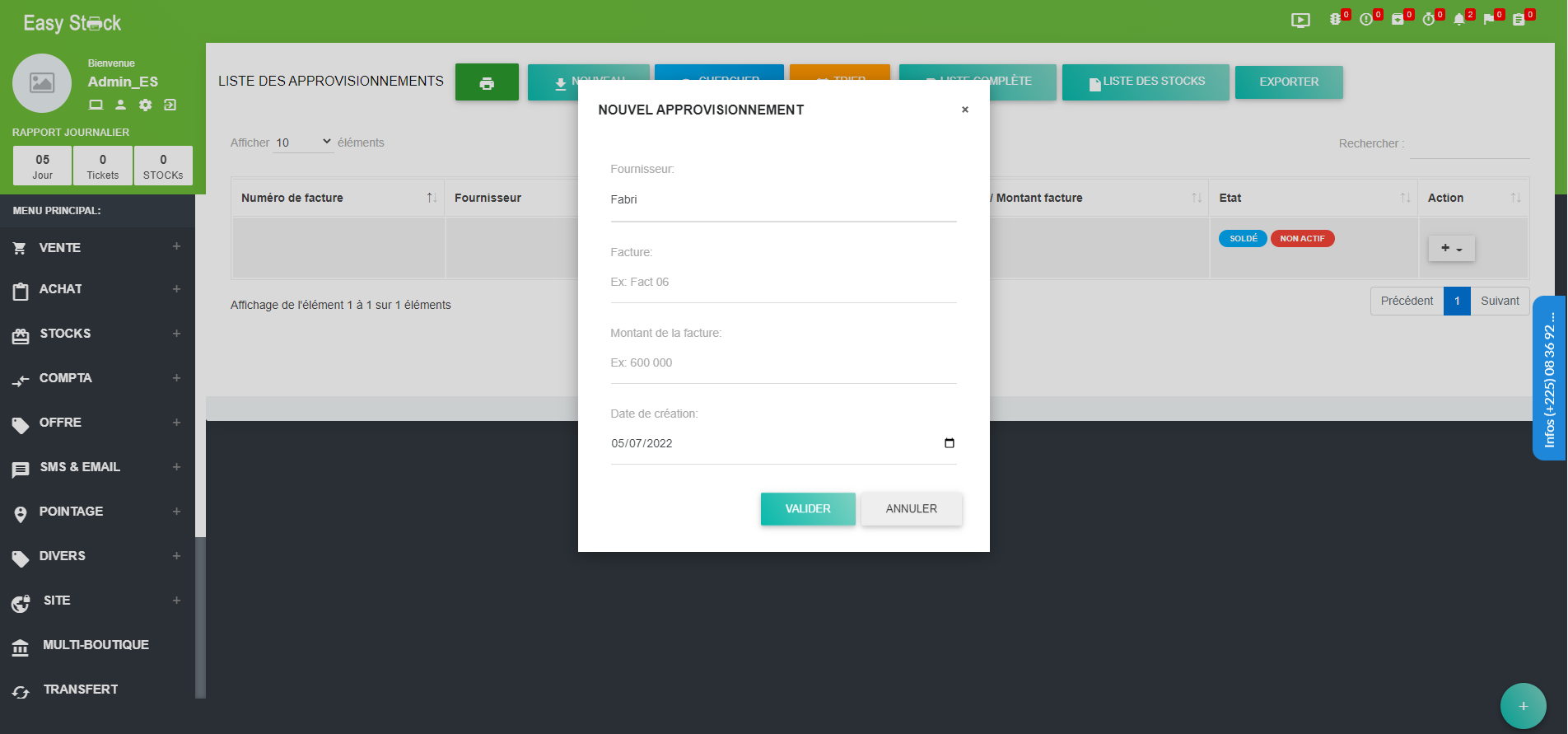This screenshot has height=734, width=1568.
Task: Open the calendar picker in date field
Action: click(949, 443)
